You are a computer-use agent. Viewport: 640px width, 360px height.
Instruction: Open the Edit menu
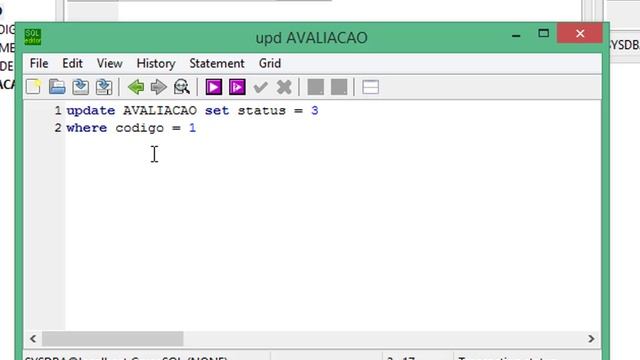tap(73, 64)
